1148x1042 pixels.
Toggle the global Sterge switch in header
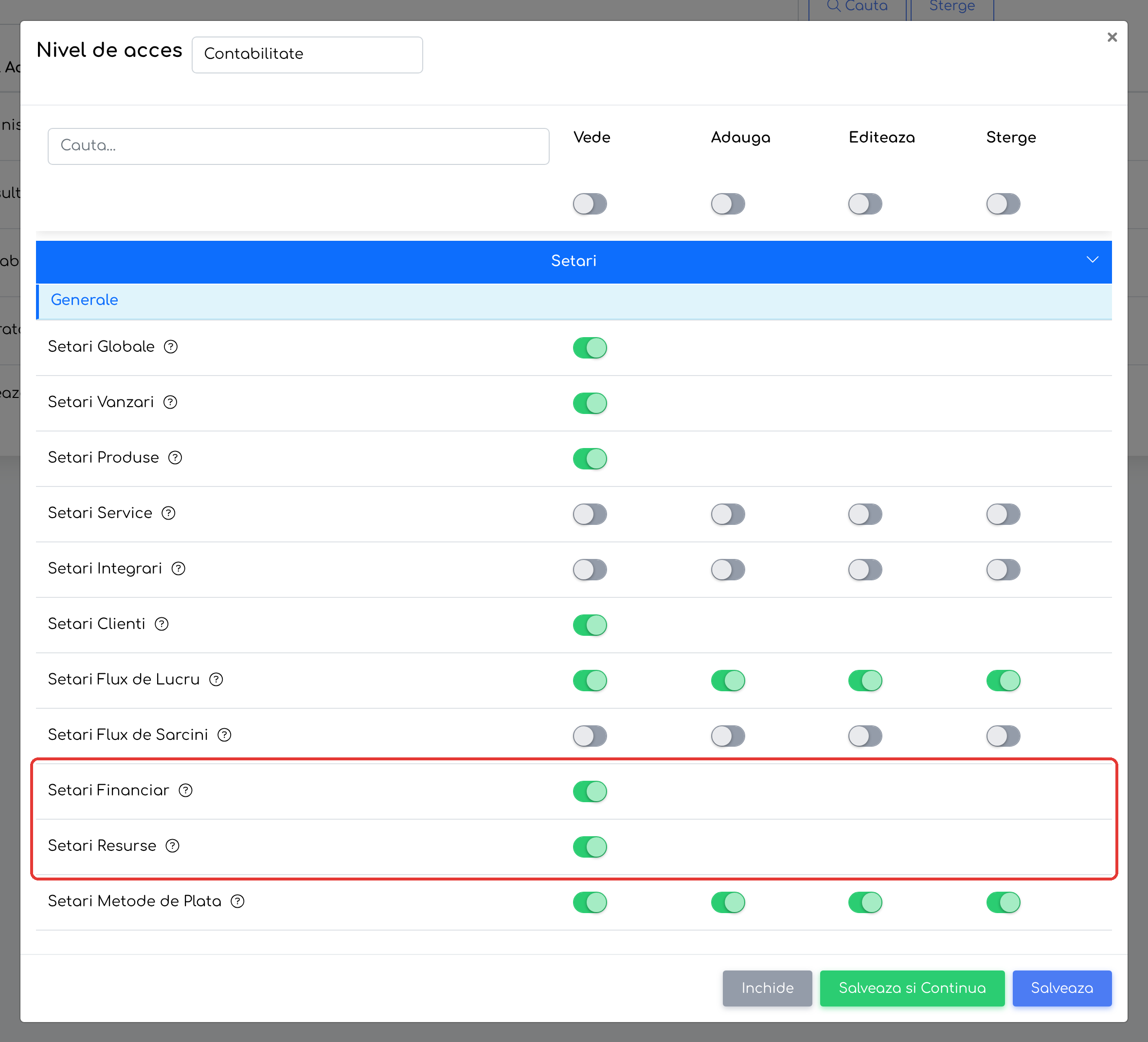1004,204
